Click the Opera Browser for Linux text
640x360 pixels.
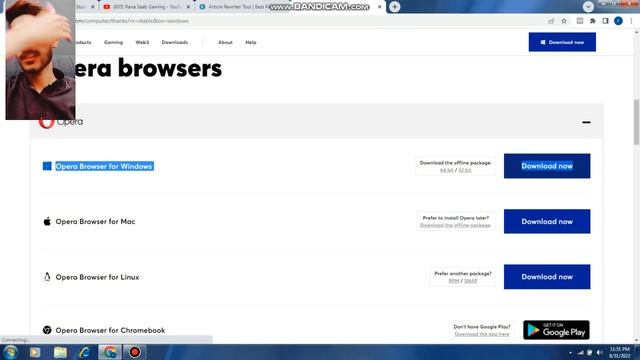[x=97, y=277]
